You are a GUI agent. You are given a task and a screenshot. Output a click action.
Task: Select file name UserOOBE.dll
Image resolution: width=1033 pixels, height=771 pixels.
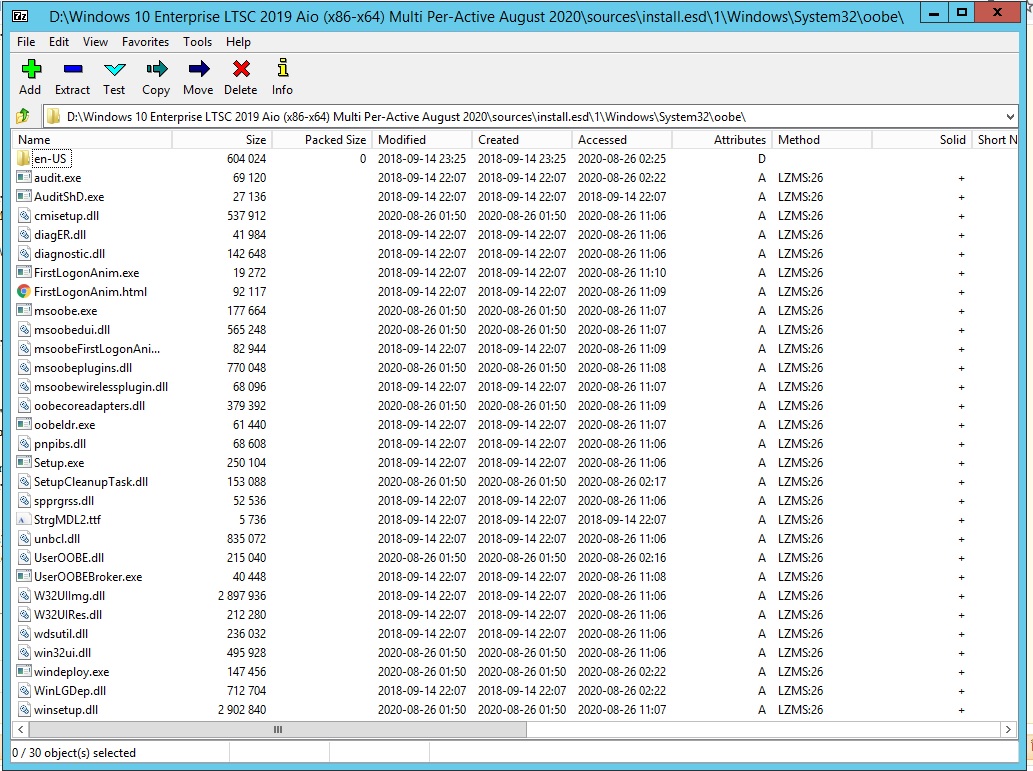pos(69,557)
